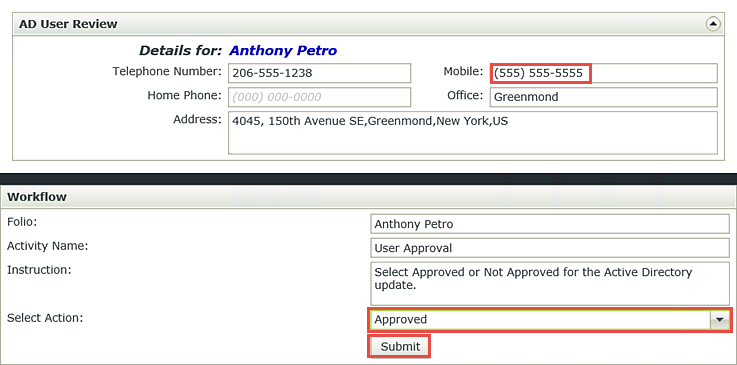Image resolution: width=737 pixels, height=365 pixels.
Task: Click the Workflow section header
Action: (x=368, y=197)
